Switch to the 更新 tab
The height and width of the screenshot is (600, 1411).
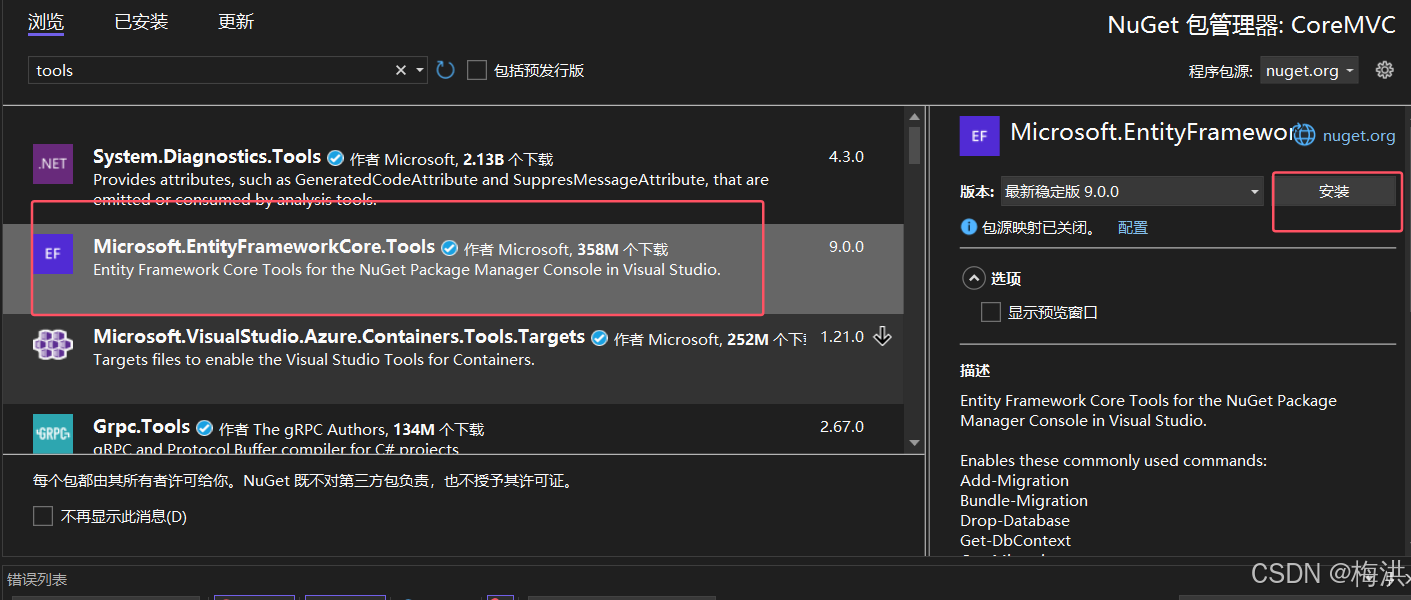click(236, 22)
